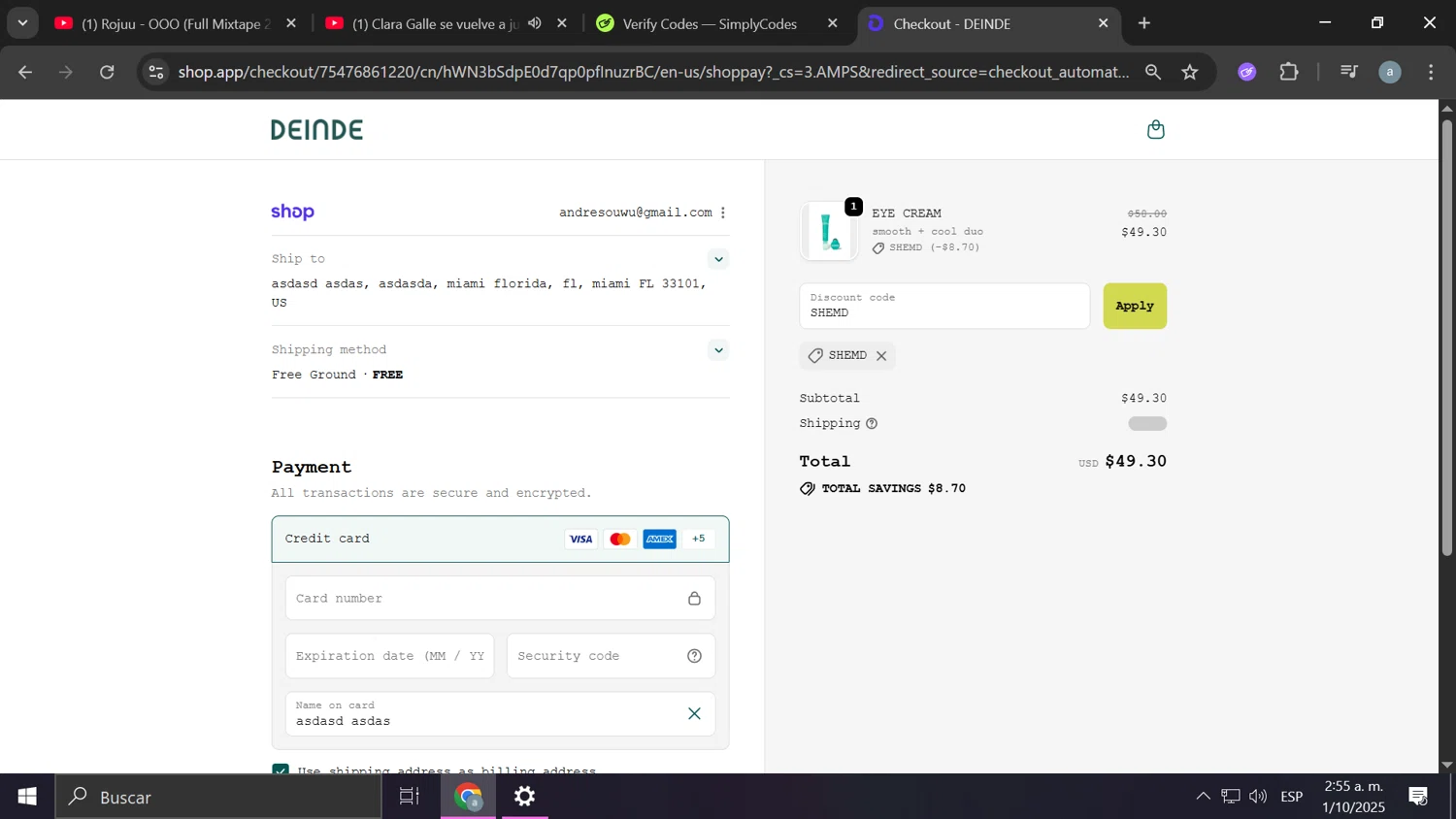This screenshot has height=819, width=1456.
Task: Click the American Express icon
Action: click(x=659, y=540)
